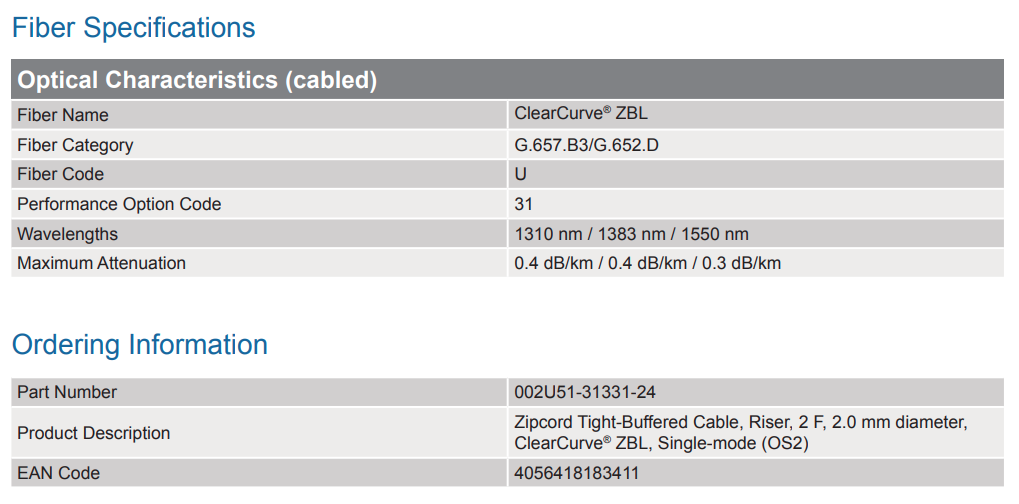
Task: Select the 0.4 dB/km attenuation values cell
Action: pos(647,263)
